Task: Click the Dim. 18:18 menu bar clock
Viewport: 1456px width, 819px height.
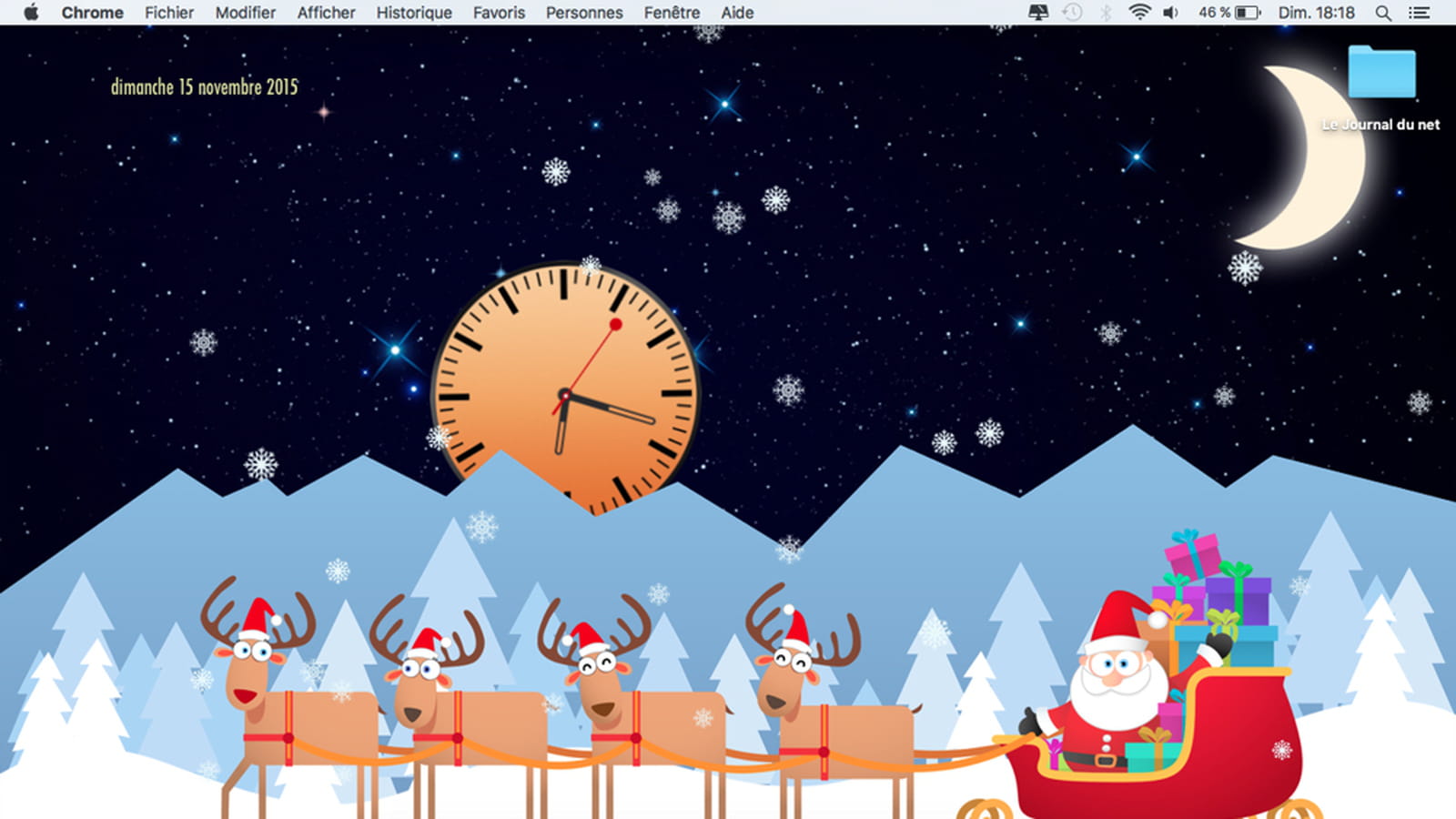Action: [1317, 13]
